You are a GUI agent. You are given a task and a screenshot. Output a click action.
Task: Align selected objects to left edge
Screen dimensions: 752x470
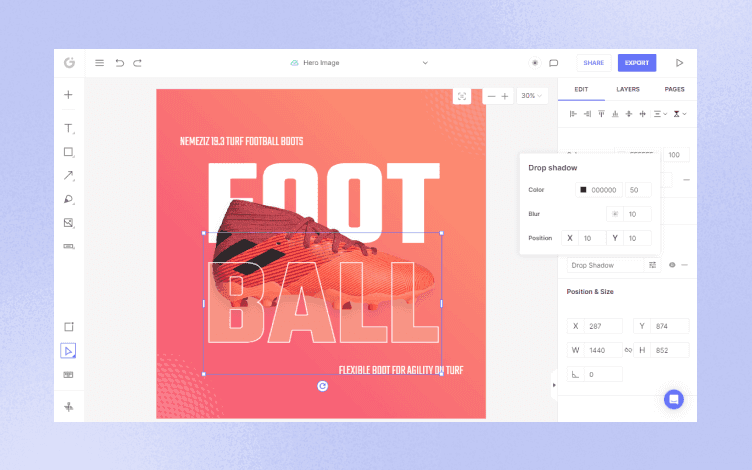(573, 114)
